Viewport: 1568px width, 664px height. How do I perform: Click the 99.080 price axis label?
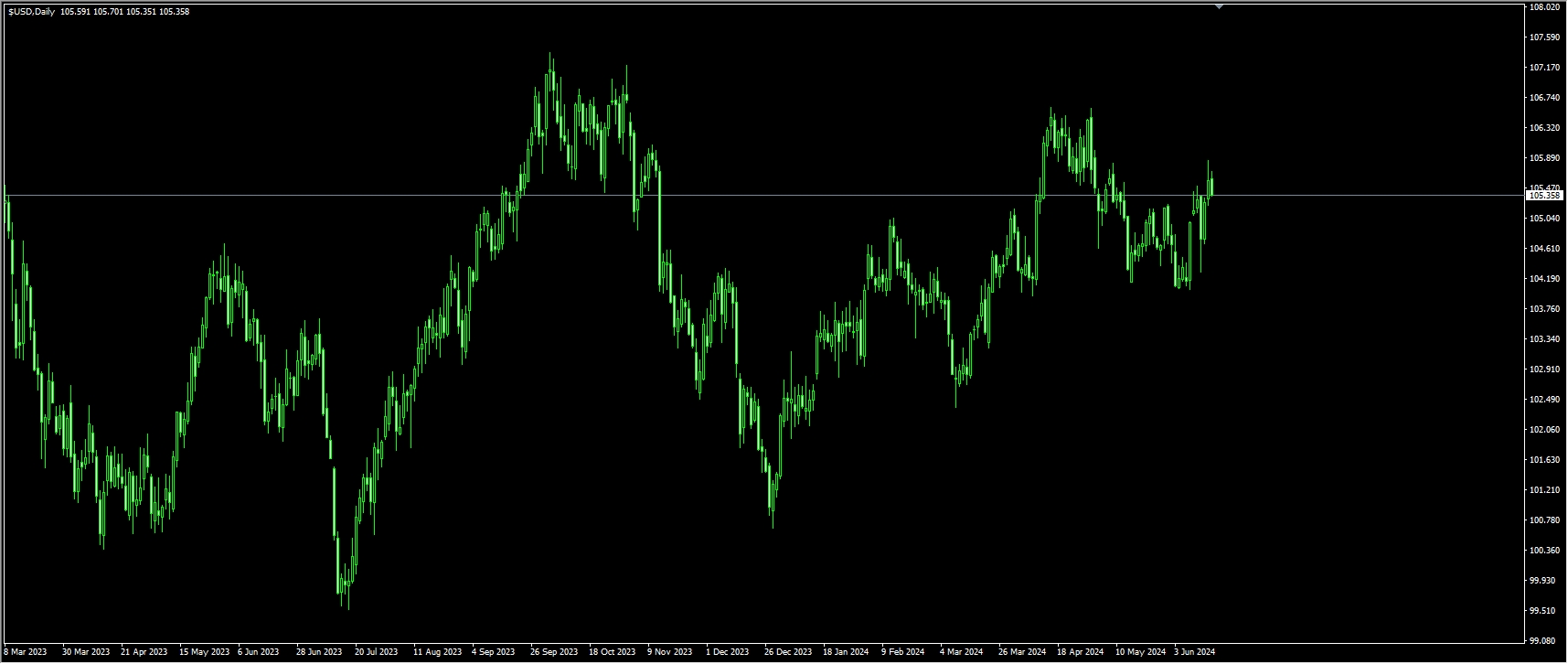[x=1544, y=641]
